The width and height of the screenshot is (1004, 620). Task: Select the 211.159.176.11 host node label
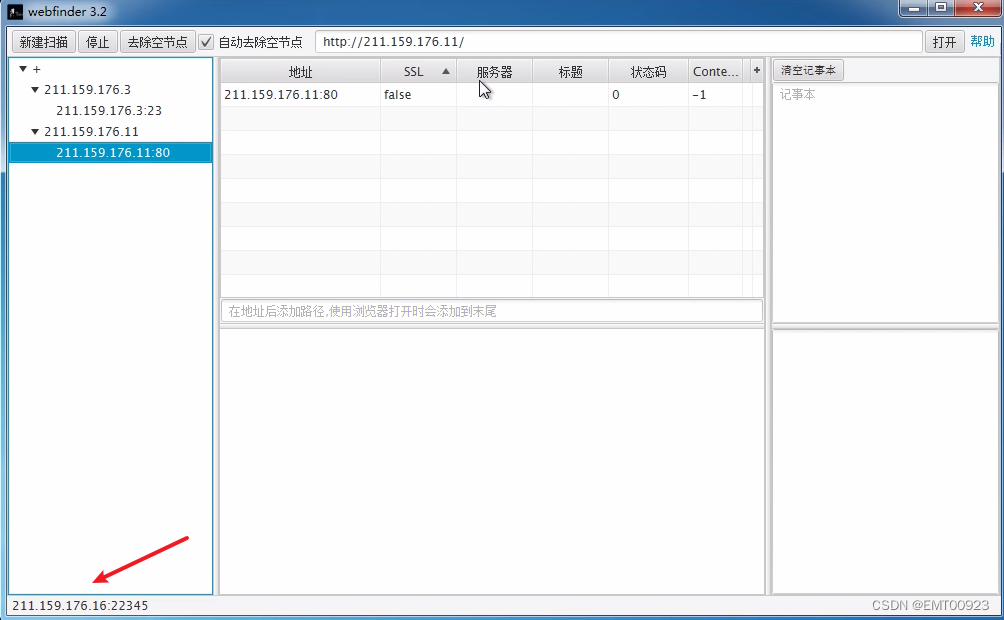[x=91, y=131]
